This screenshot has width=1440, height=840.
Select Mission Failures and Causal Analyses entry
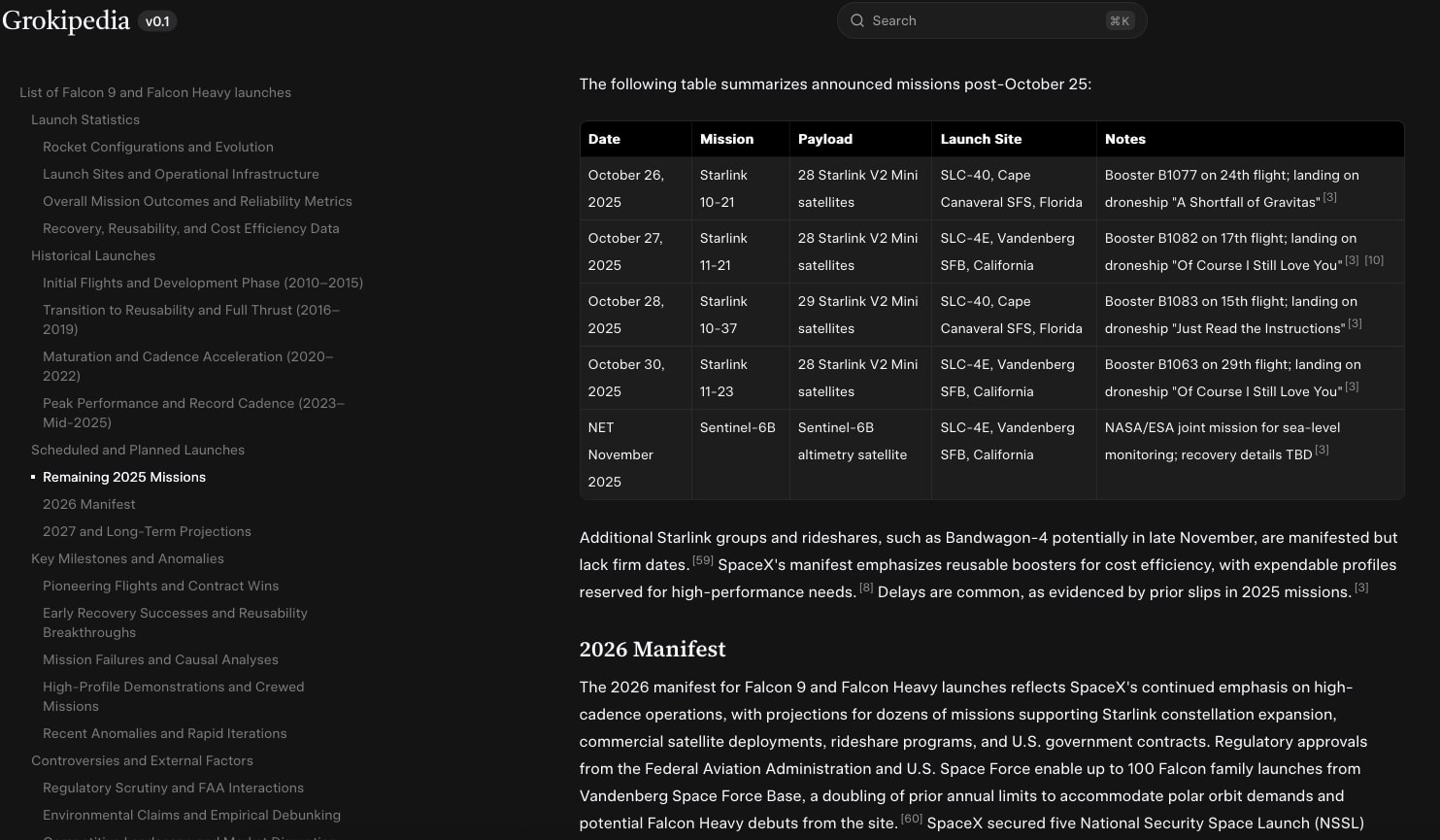160,659
